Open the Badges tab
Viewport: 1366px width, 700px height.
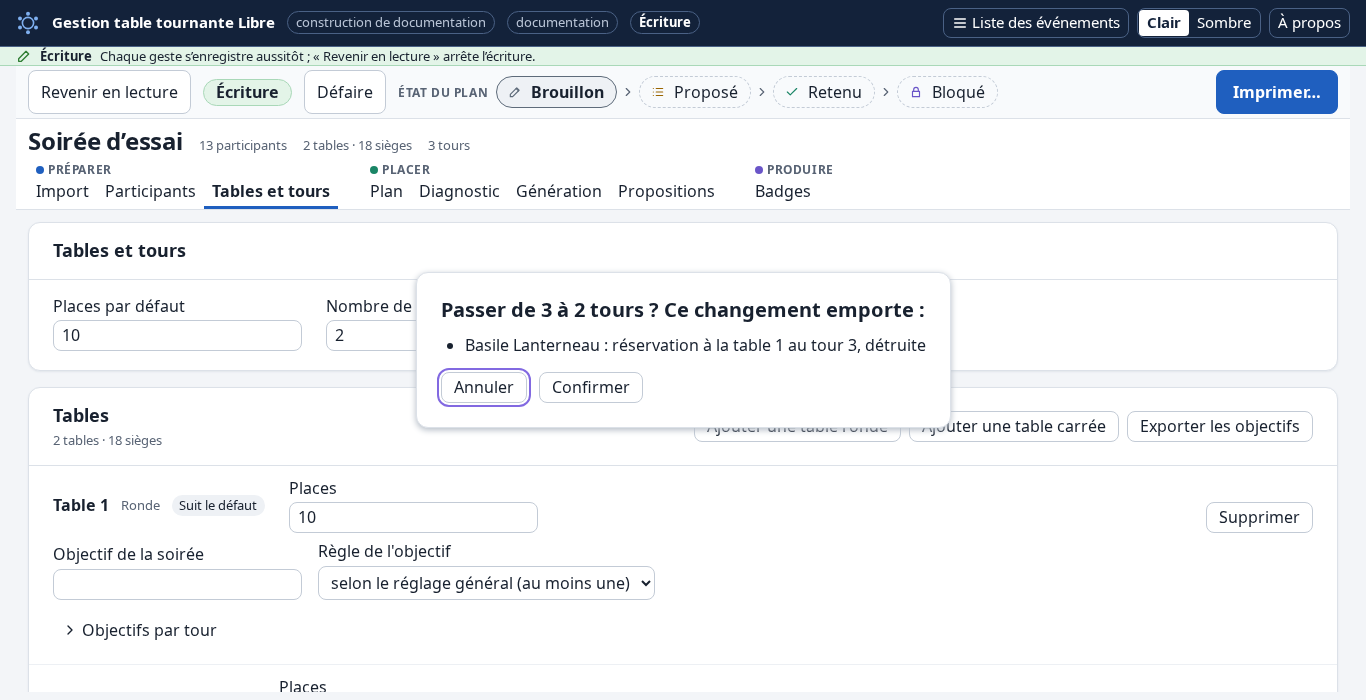pyautogui.click(x=783, y=191)
